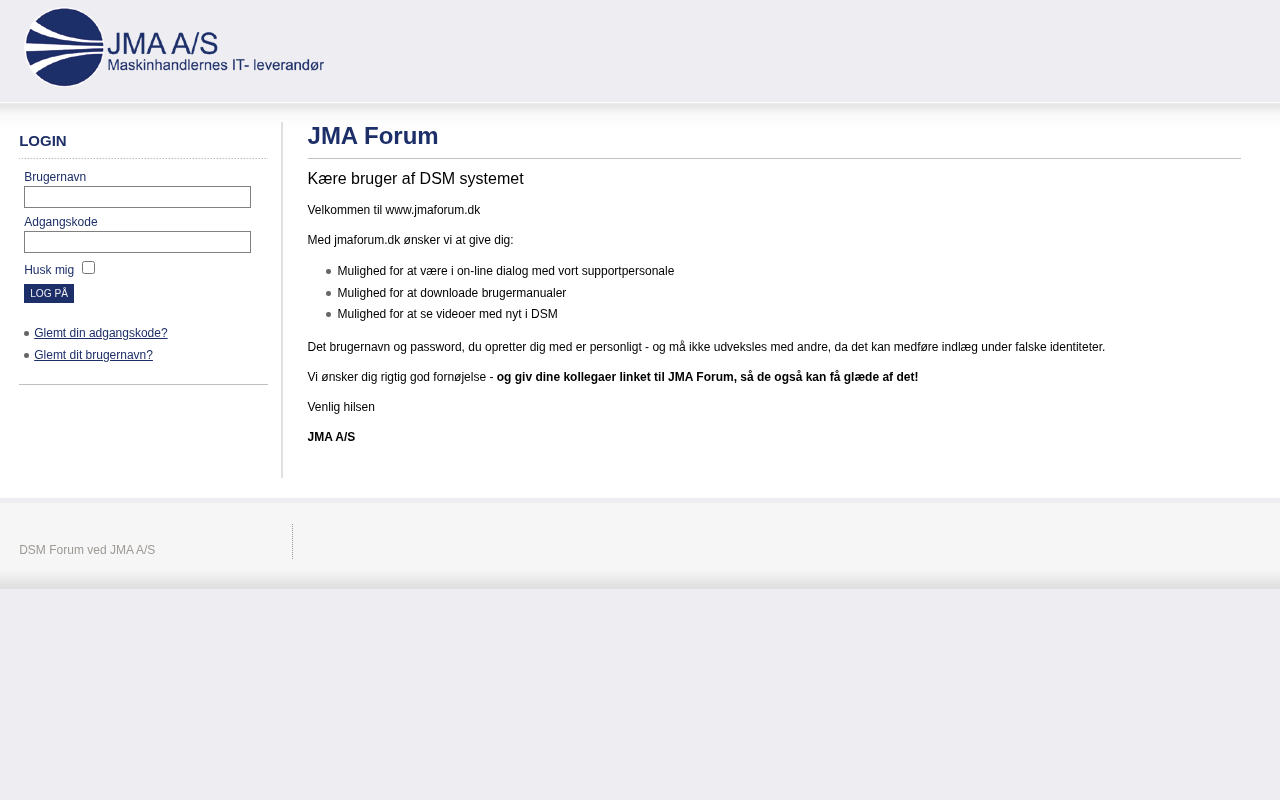Click the Velkommen til www.jmaforum.dk text
The width and height of the screenshot is (1280, 800).
(393, 210)
